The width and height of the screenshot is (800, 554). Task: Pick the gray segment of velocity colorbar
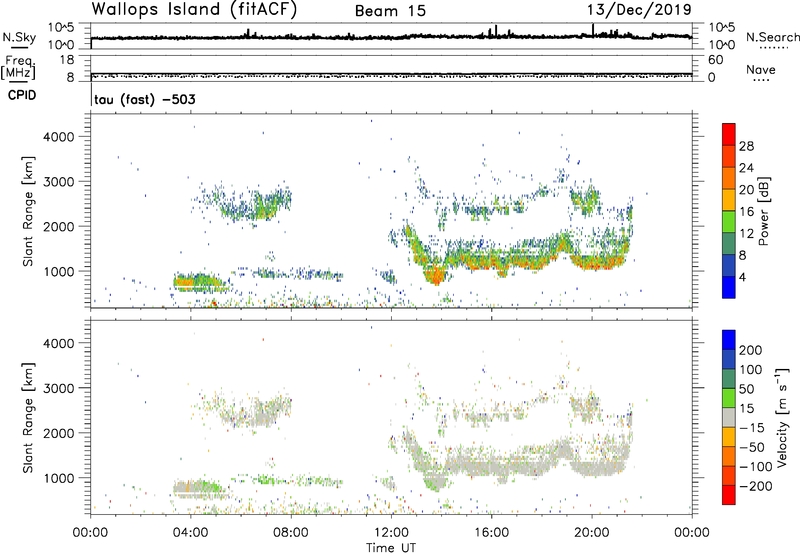tap(729, 417)
